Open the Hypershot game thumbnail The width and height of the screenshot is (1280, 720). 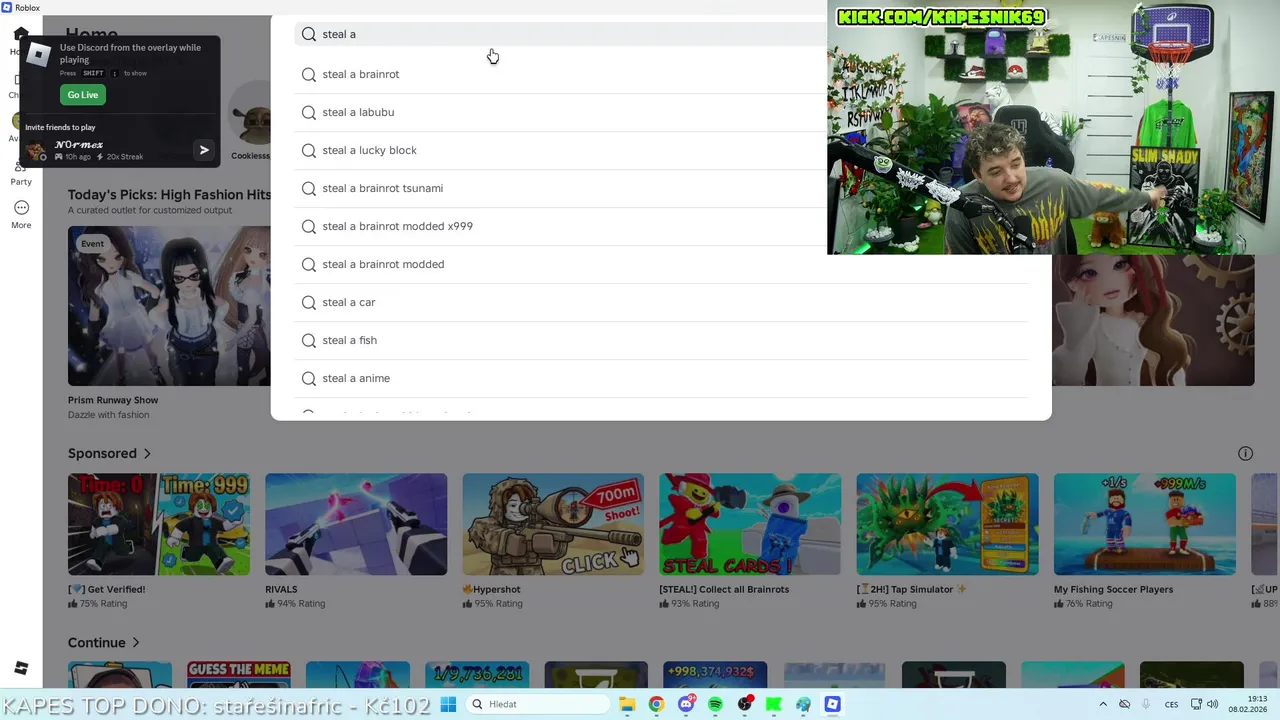coord(553,524)
